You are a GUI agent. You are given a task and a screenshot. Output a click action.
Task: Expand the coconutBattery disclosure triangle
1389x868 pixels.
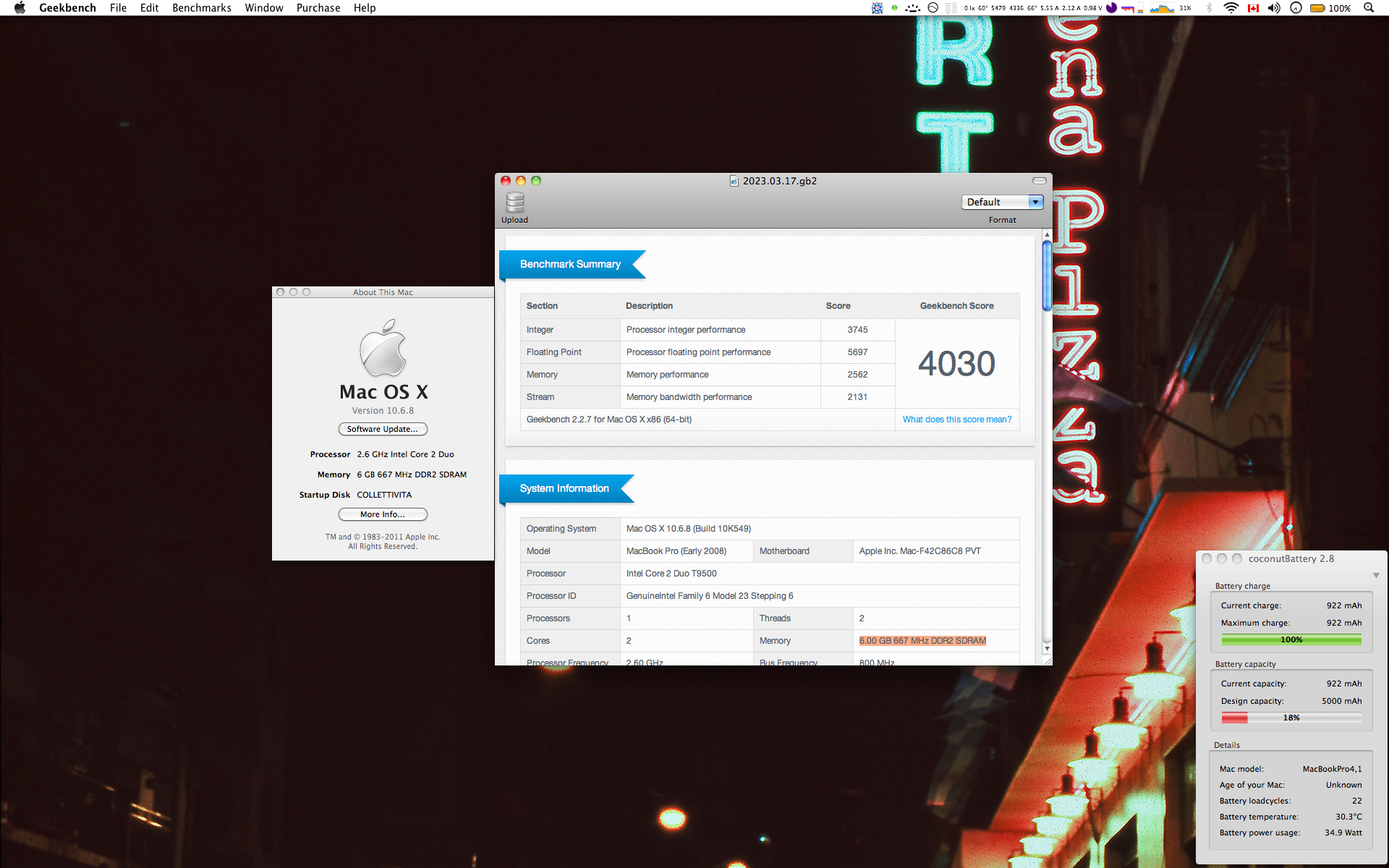[x=1376, y=576]
